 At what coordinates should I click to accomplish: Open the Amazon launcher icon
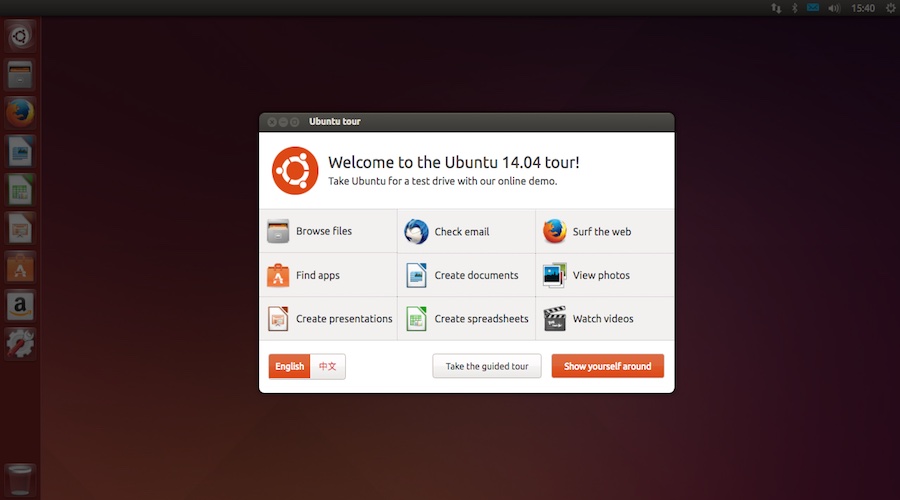click(20, 305)
